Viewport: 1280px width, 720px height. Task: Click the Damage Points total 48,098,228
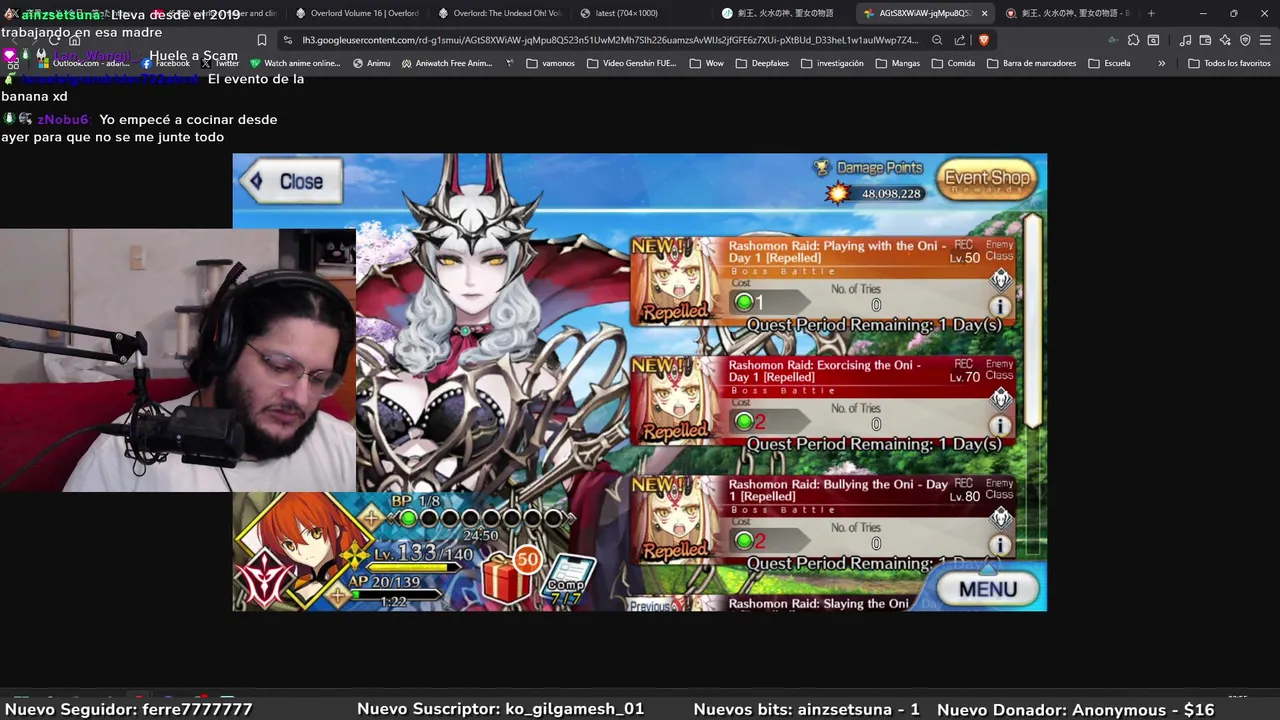pyautogui.click(x=890, y=194)
